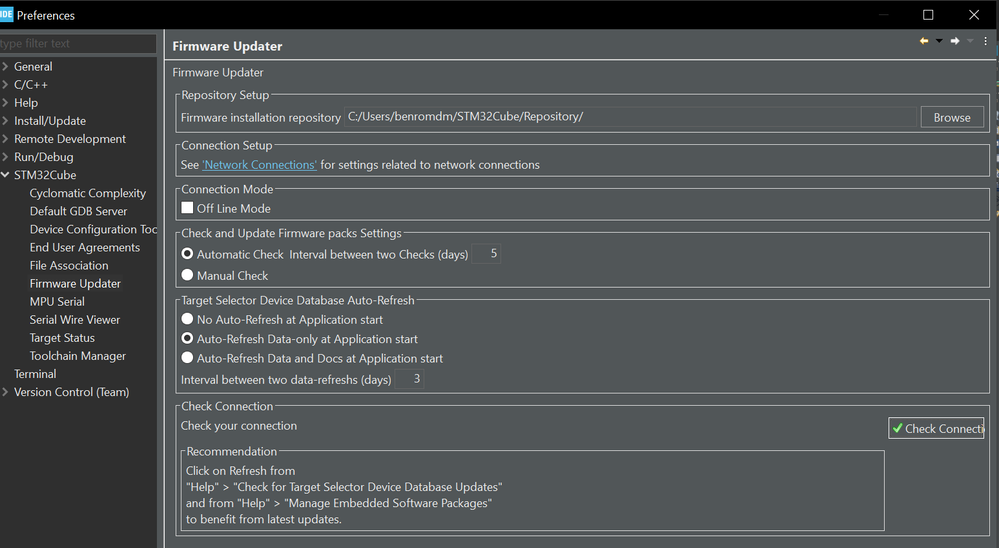Click the firmware installation repository path field

point(630,117)
